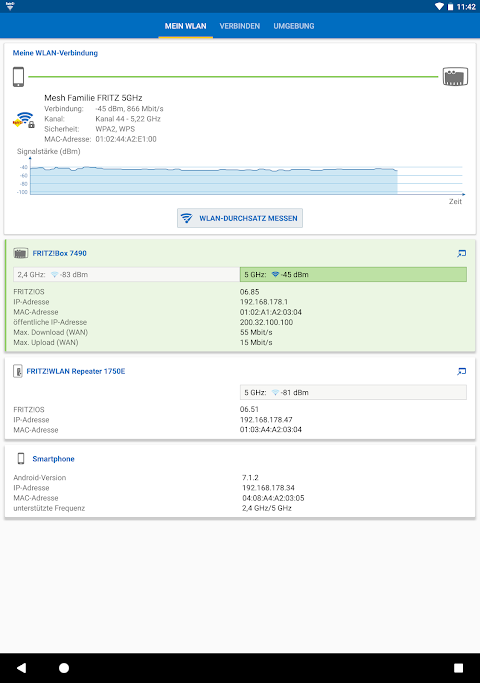Tap the smartphone icon in connection diagram

18,77
